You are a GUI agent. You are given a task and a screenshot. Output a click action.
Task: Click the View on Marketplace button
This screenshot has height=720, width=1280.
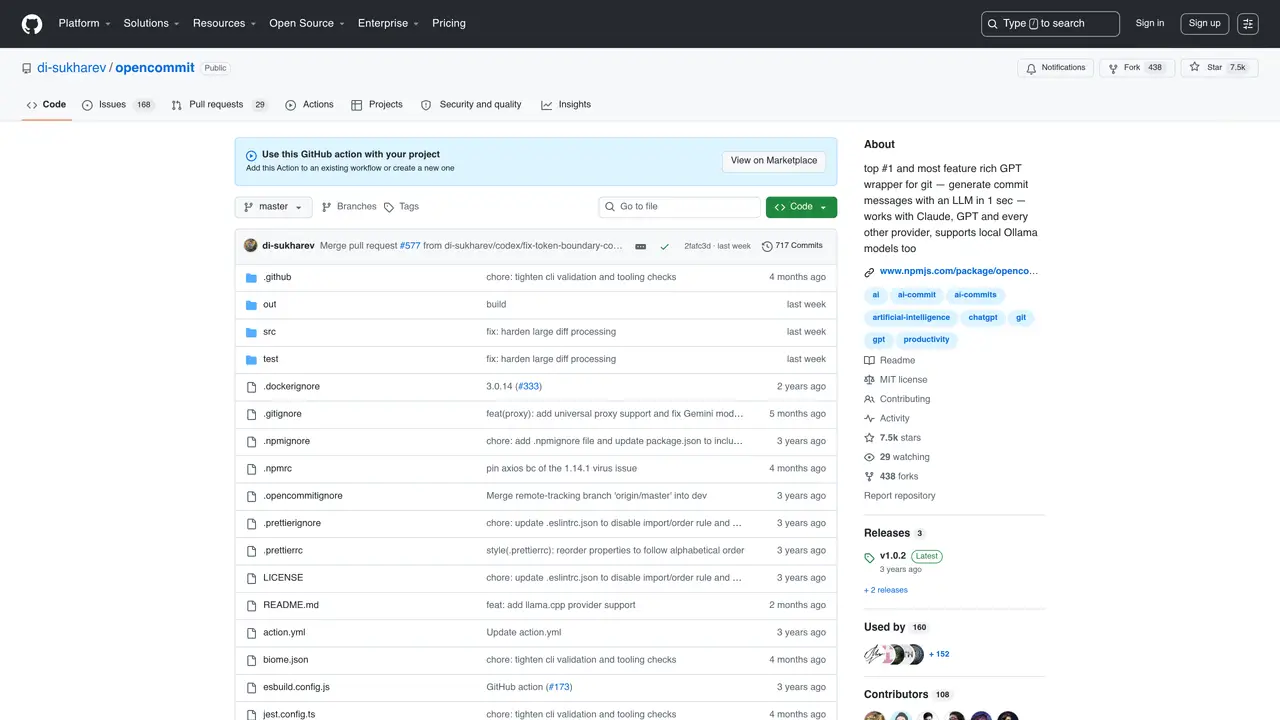(x=774, y=161)
